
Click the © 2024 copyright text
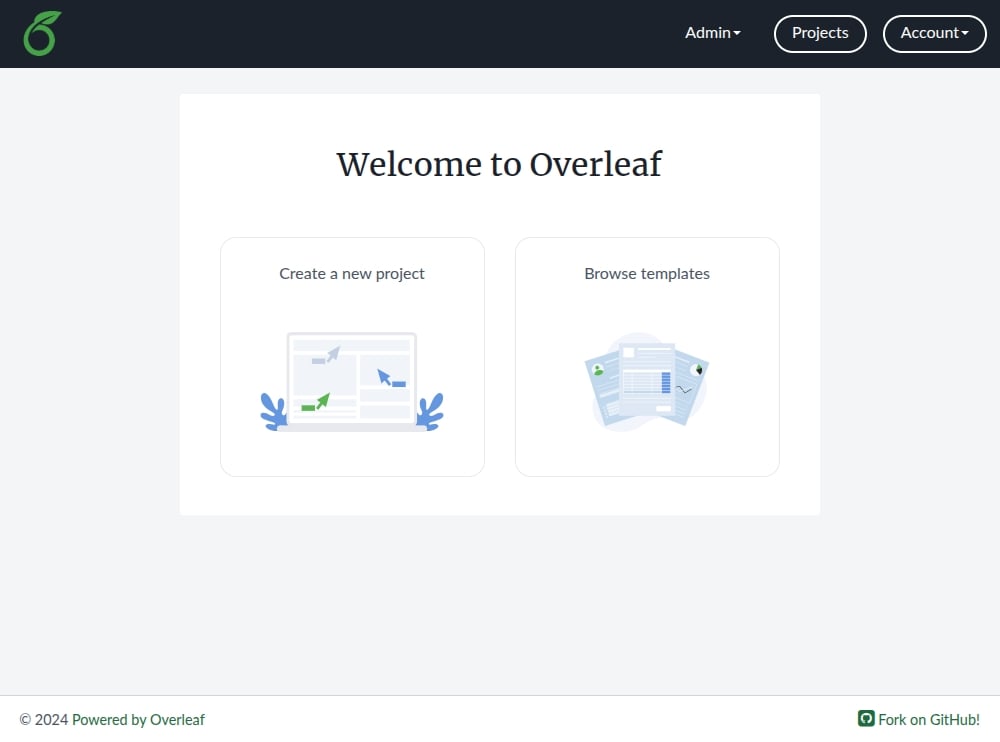44,720
